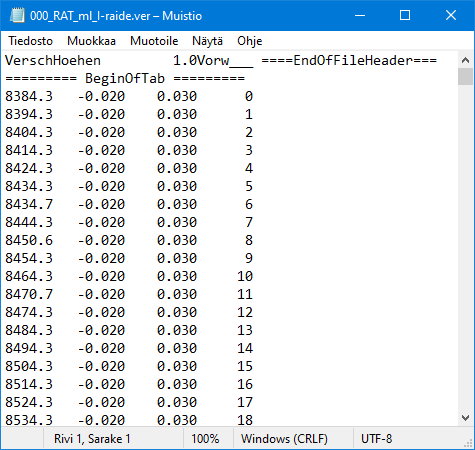
Task: Click the 1.0Vorw text in header
Action: click(x=213, y=61)
